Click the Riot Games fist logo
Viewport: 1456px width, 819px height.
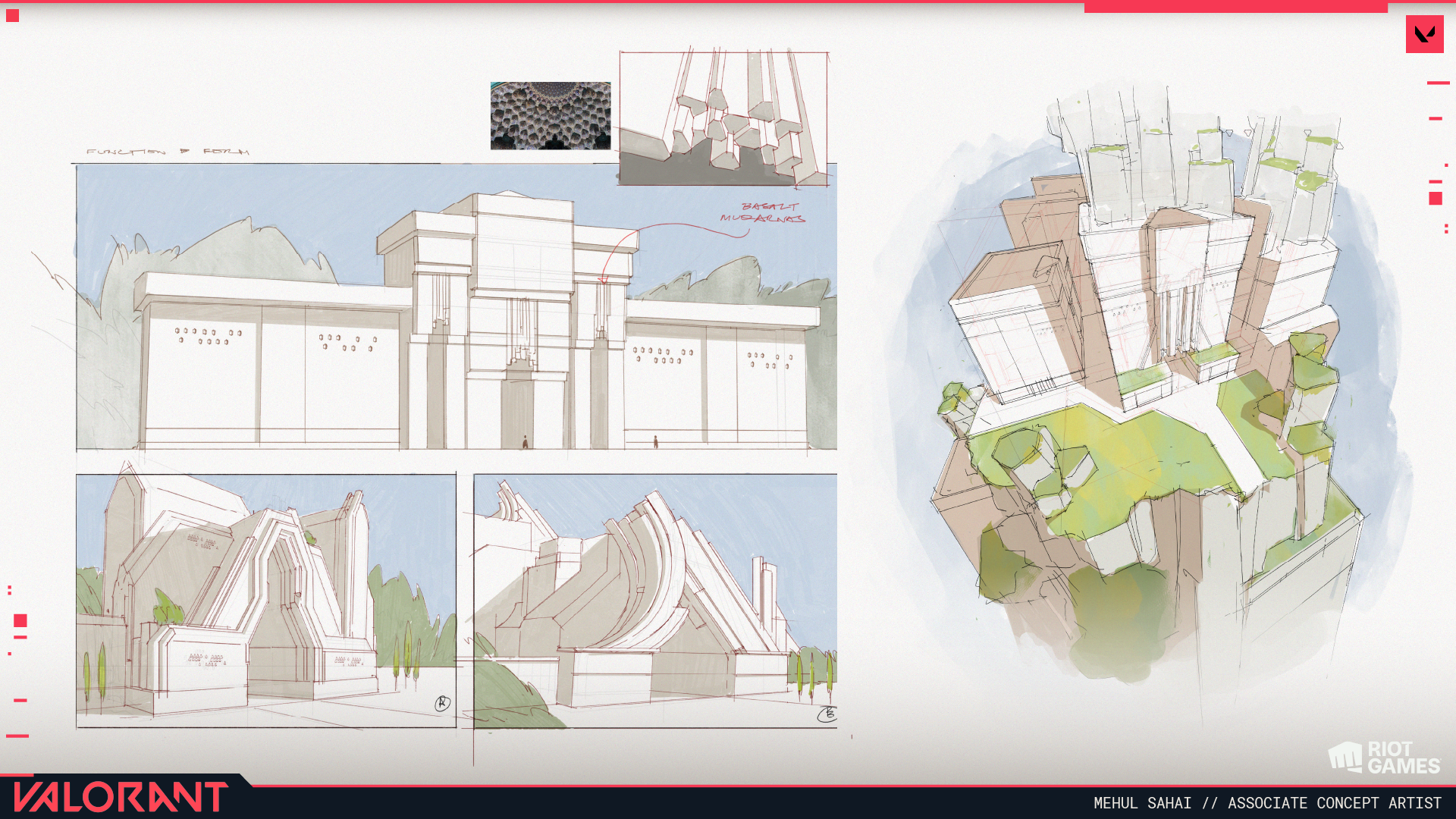click(1345, 757)
